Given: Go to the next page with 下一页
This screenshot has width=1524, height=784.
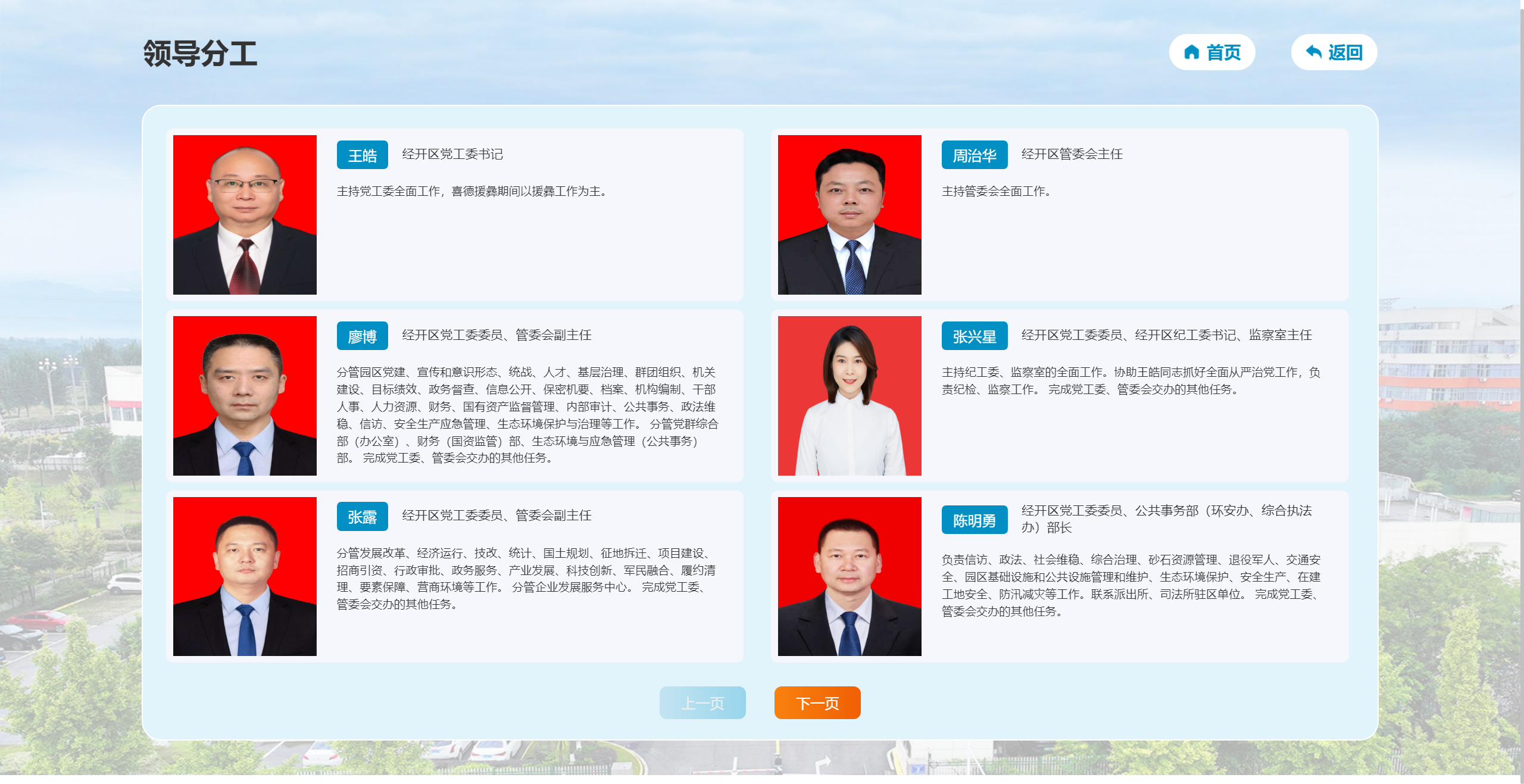Looking at the screenshot, I should 817,703.
